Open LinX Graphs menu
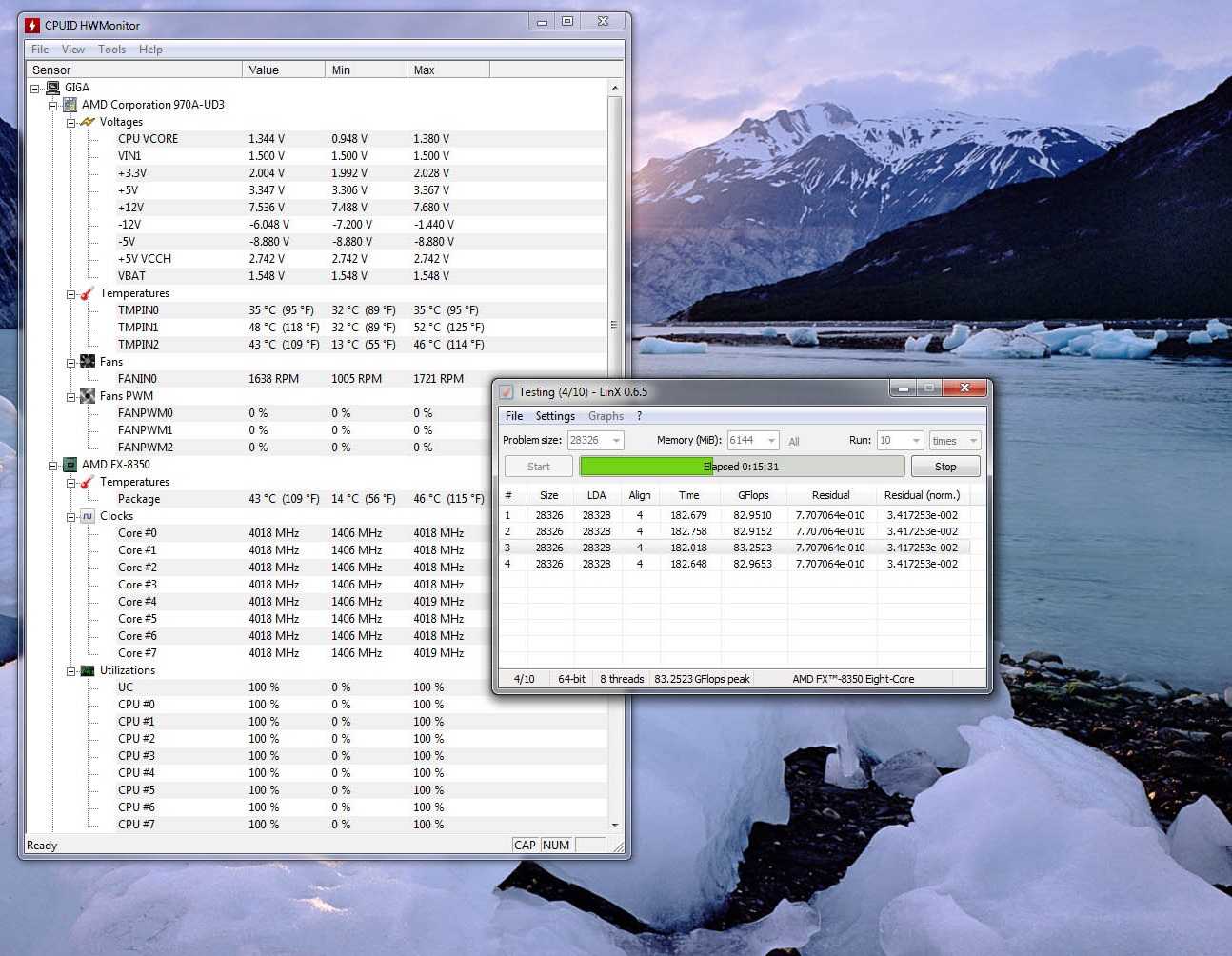Image resolution: width=1232 pixels, height=956 pixels. 606,416
